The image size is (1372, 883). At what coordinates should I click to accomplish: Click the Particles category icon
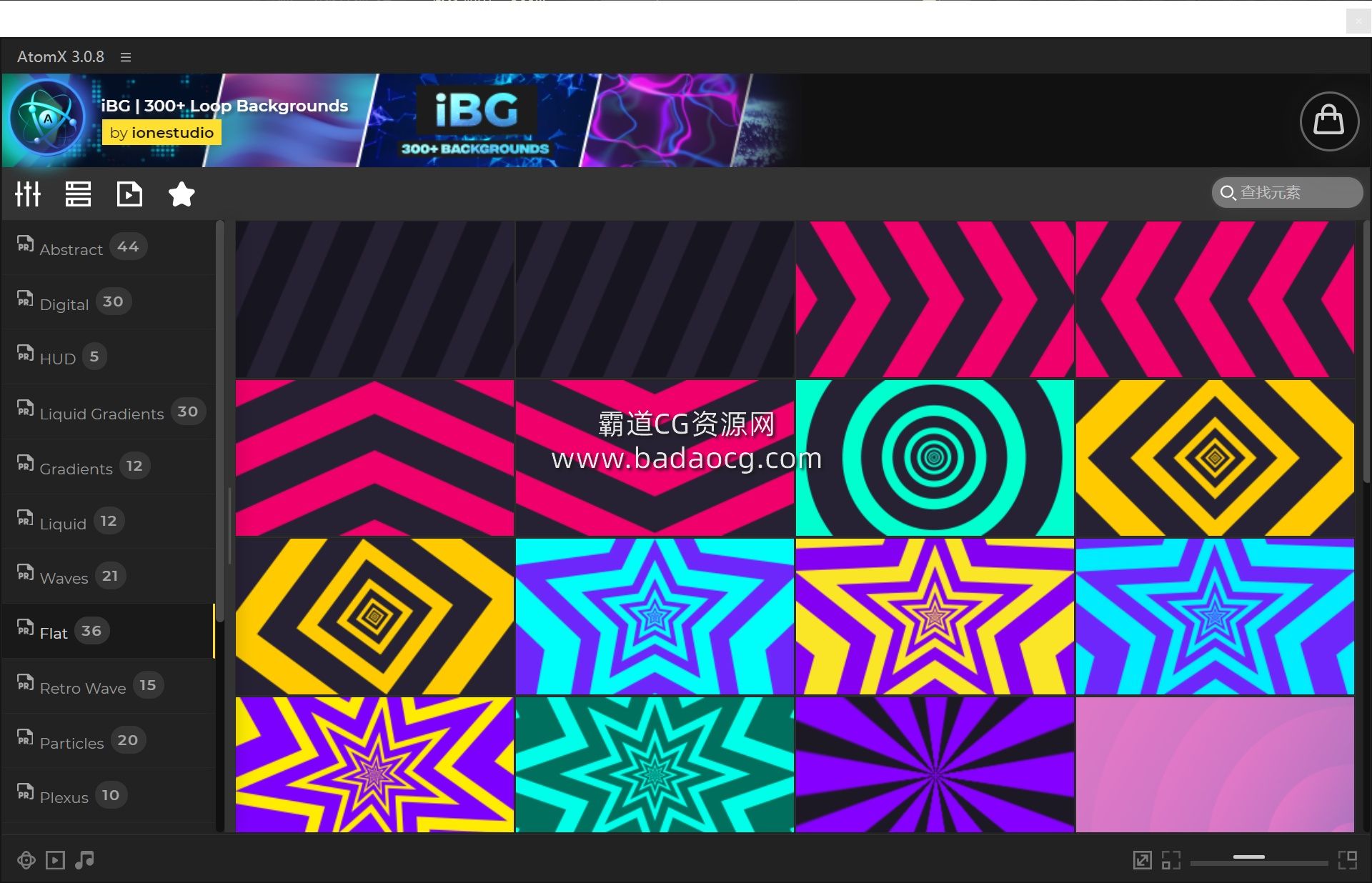pos(25,737)
